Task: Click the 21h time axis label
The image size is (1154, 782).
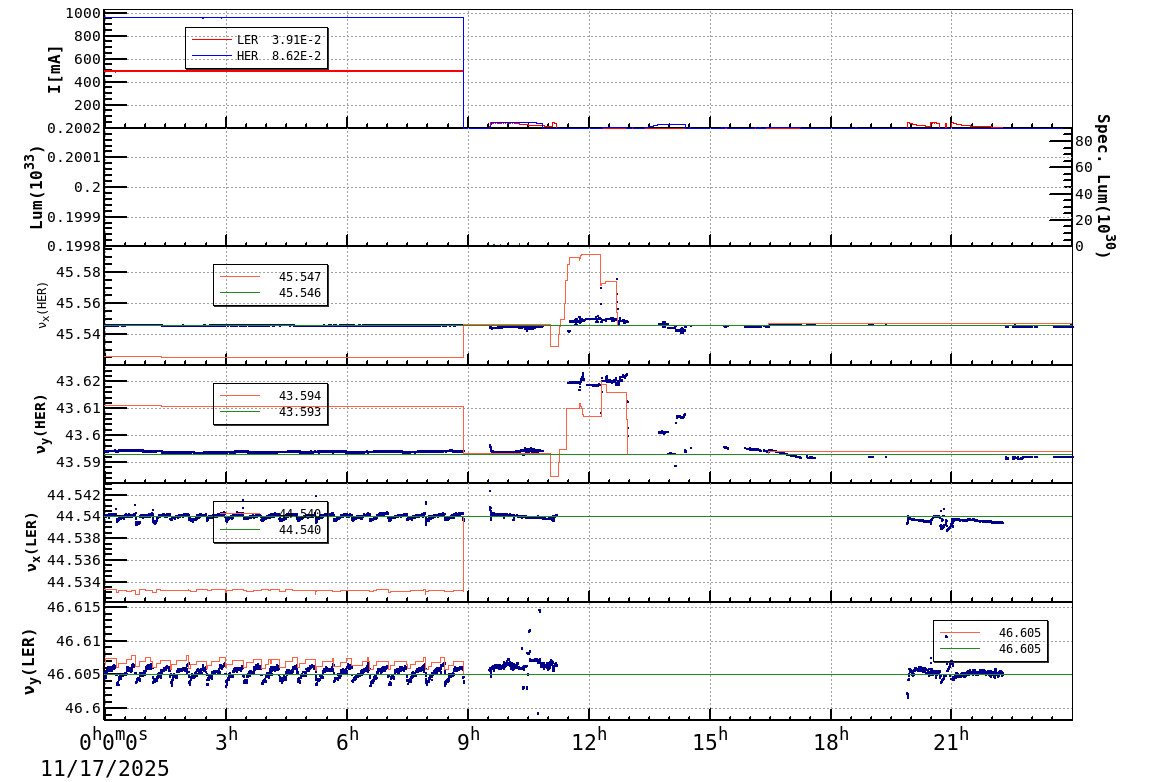Action: [x=951, y=739]
